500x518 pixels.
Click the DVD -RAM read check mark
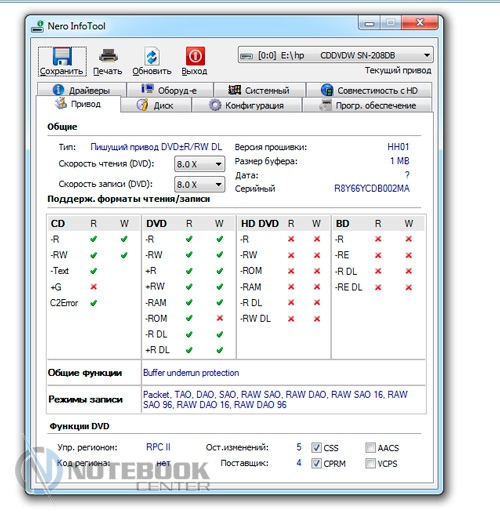click(x=189, y=302)
